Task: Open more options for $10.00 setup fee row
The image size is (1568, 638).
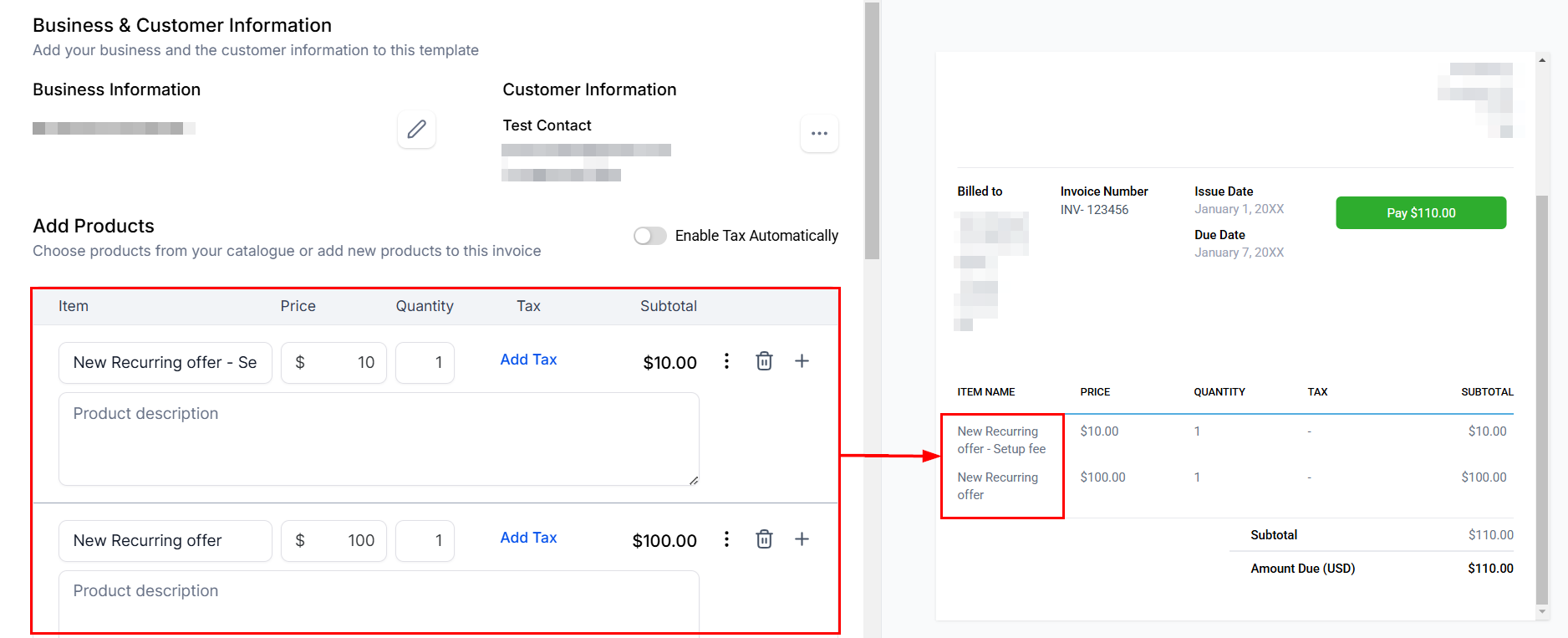Action: 726,361
